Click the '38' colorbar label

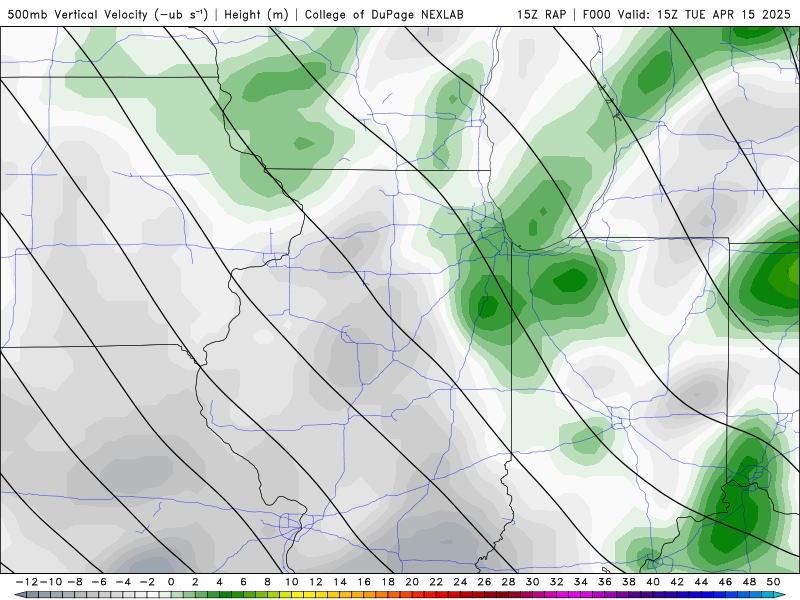click(629, 582)
